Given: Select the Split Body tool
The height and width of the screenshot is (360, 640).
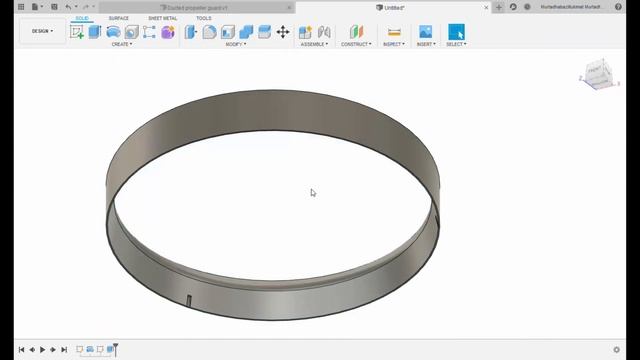Looking at the screenshot, I should (x=264, y=32).
